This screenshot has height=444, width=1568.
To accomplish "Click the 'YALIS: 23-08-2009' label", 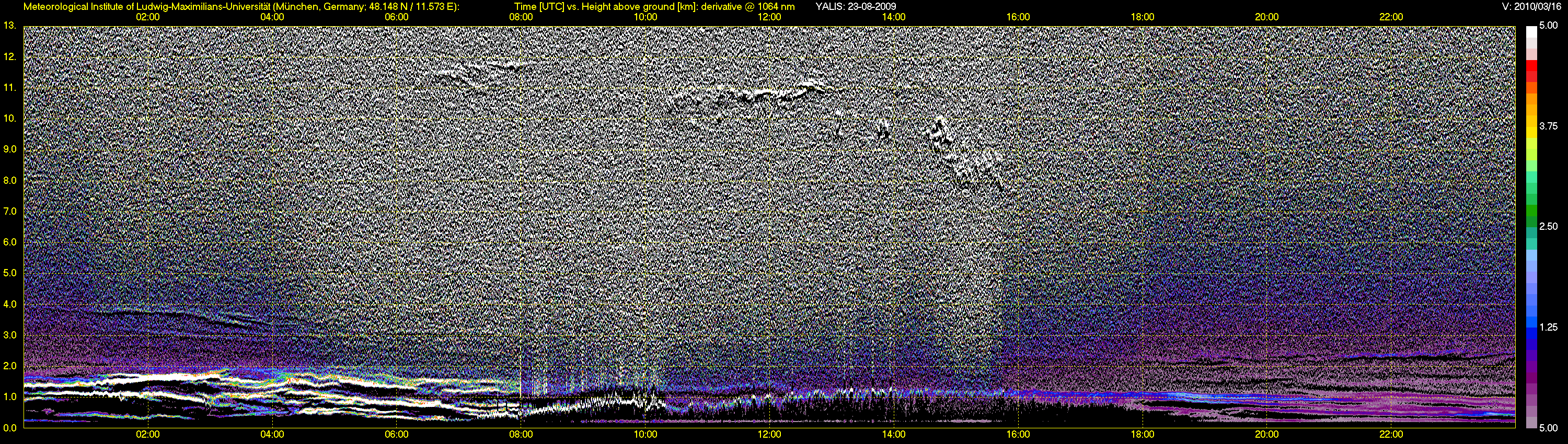I will [855, 7].
